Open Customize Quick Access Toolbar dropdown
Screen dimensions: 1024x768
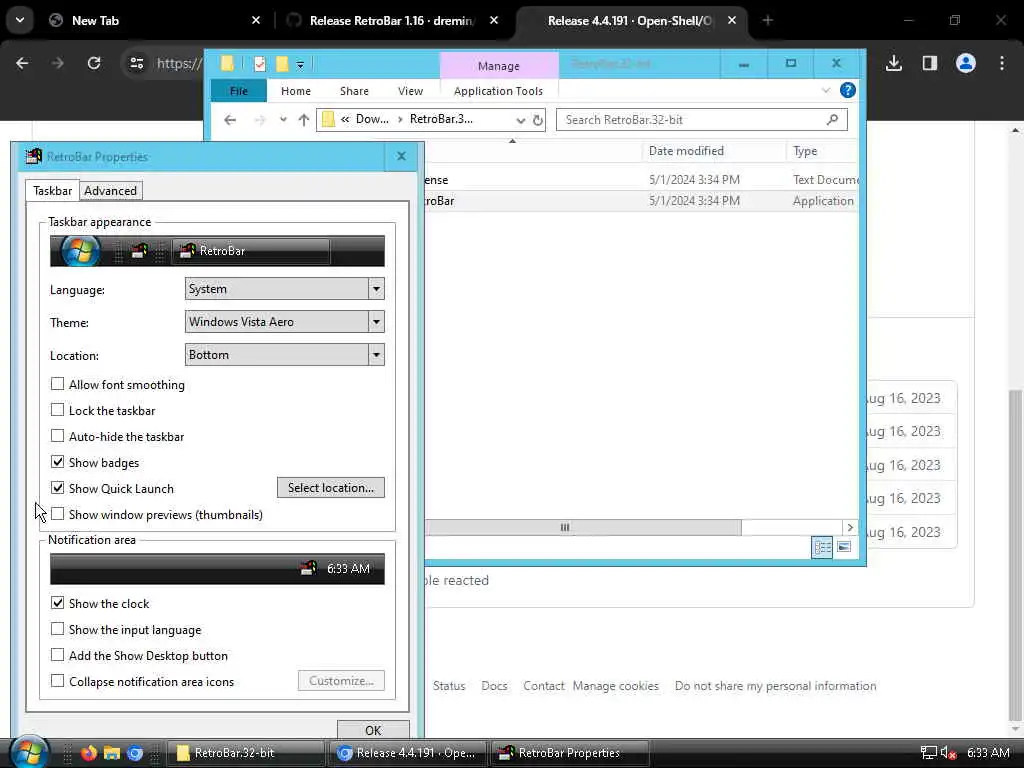300,65
